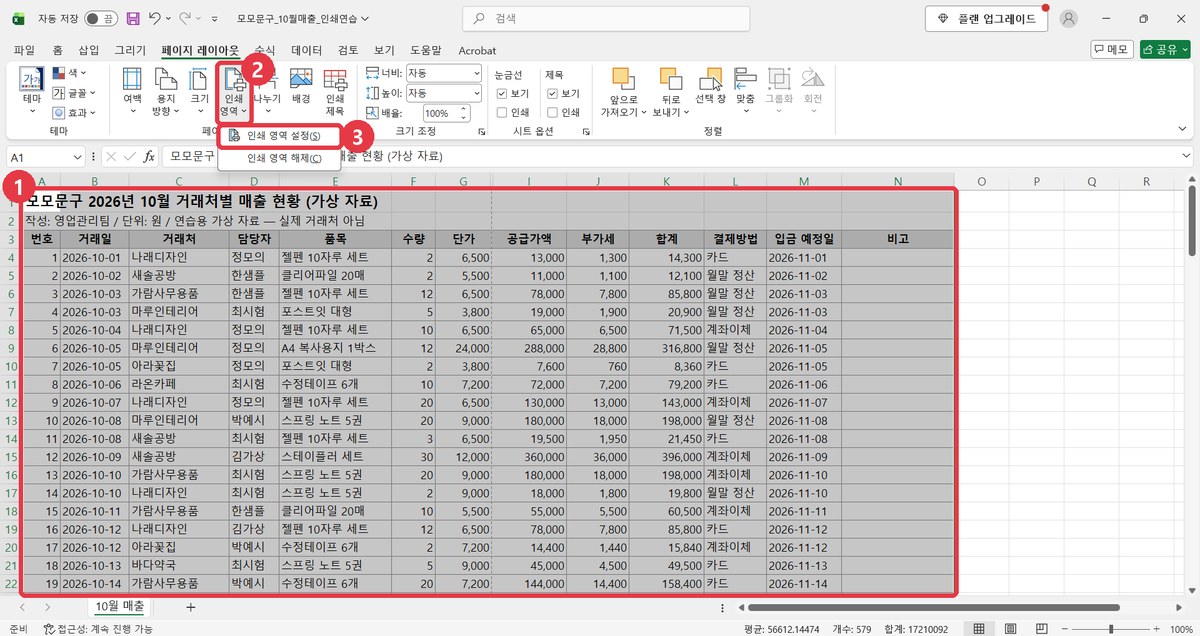Image resolution: width=1200 pixels, height=636 pixels.
Task: Open the 글꼴 theme fonts dropdown
Action: pyautogui.click(x=72, y=93)
